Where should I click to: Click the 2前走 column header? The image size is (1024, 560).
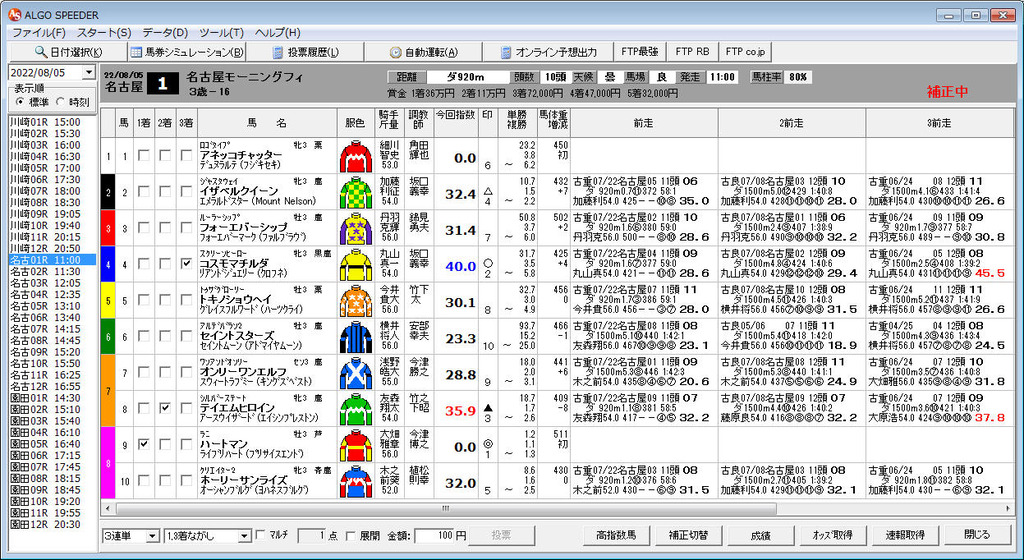coord(792,123)
